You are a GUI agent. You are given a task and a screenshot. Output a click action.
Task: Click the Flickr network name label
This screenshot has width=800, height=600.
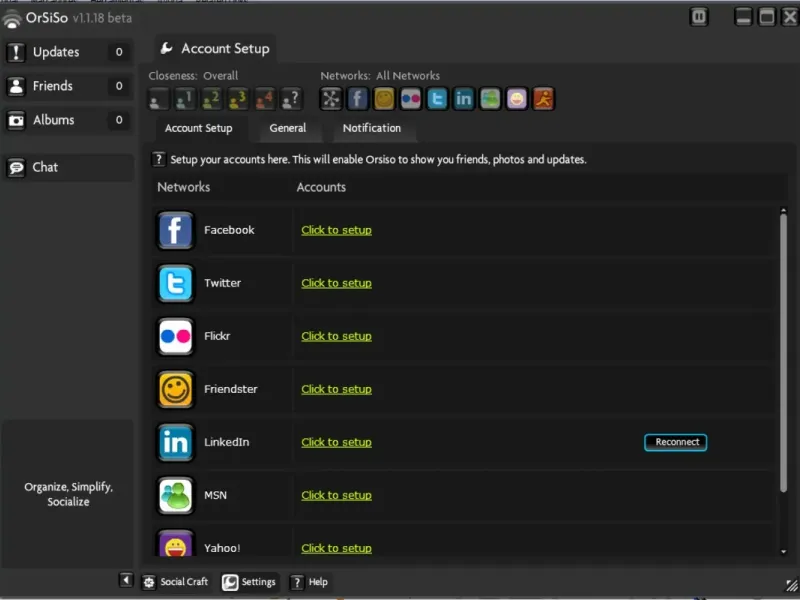click(217, 336)
